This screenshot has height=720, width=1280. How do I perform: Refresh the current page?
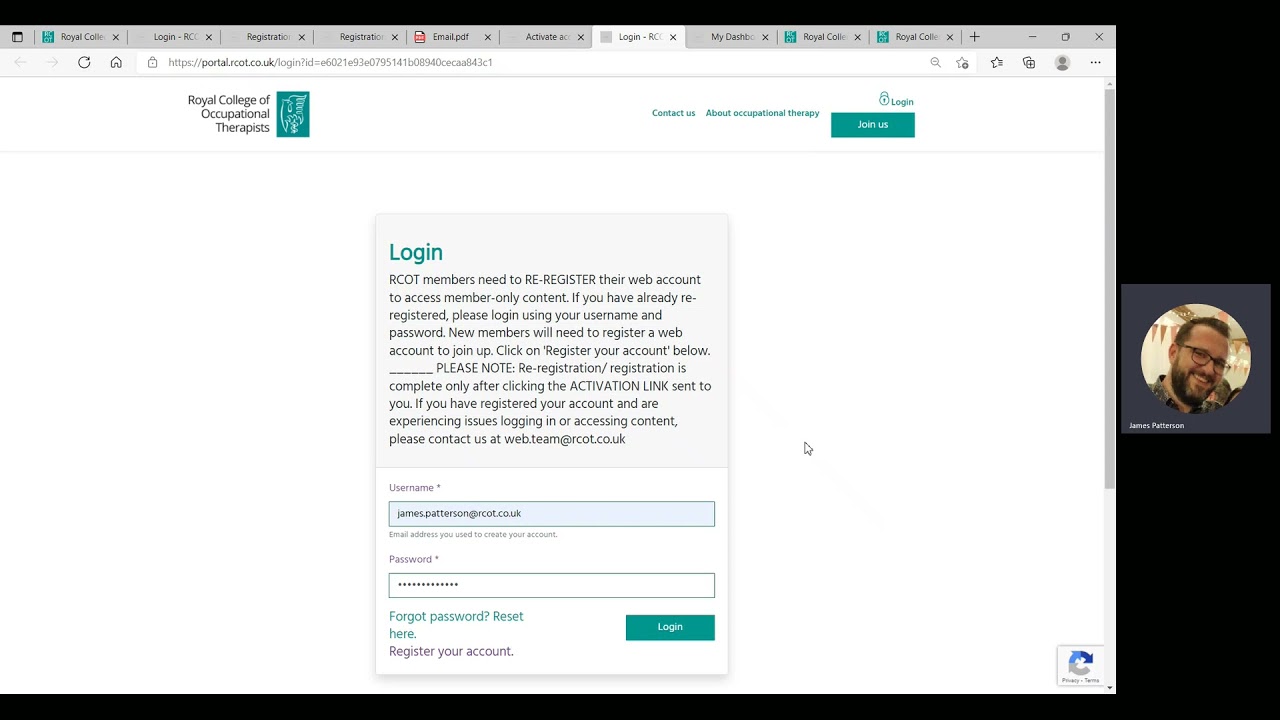pos(84,62)
